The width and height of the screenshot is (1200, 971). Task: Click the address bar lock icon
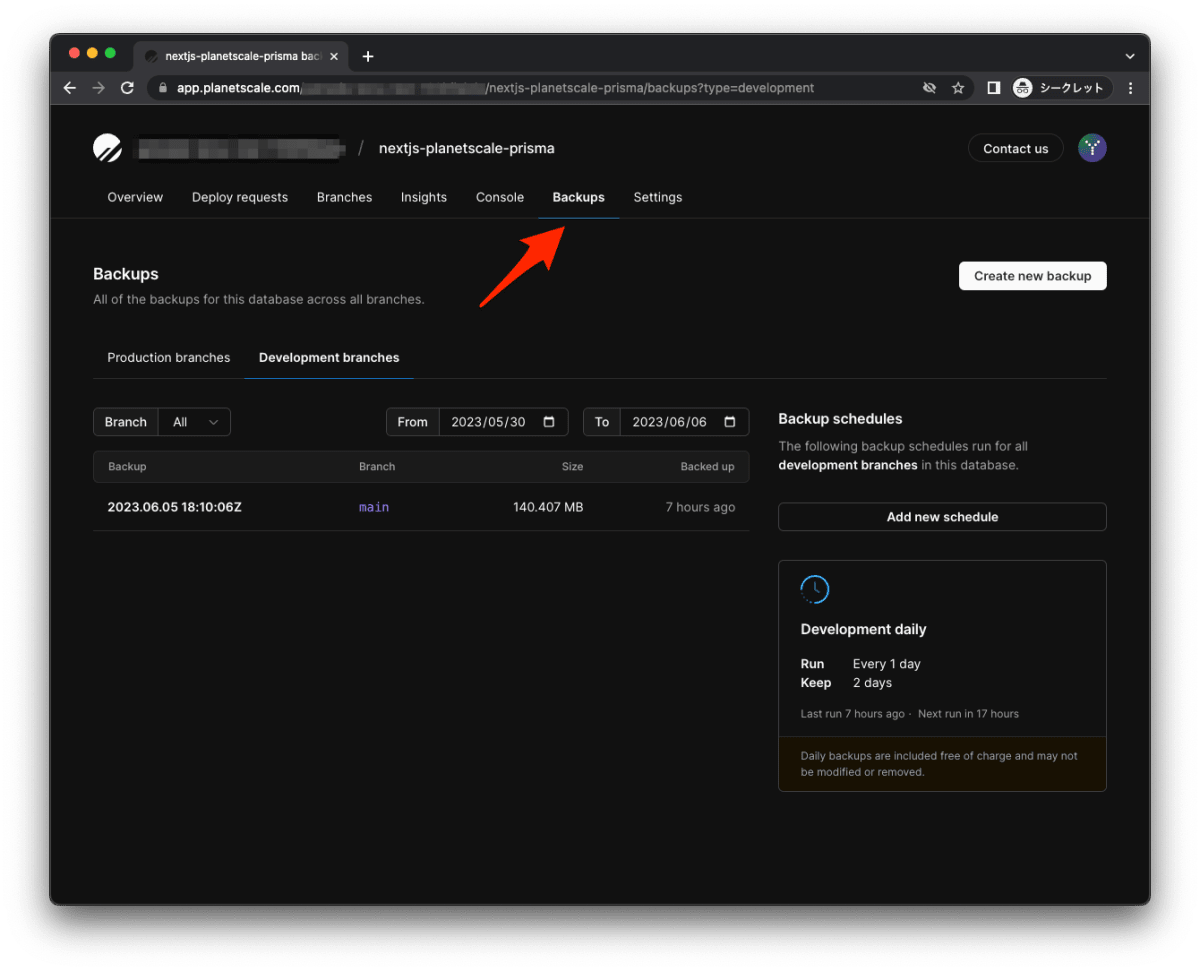coord(163,88)
